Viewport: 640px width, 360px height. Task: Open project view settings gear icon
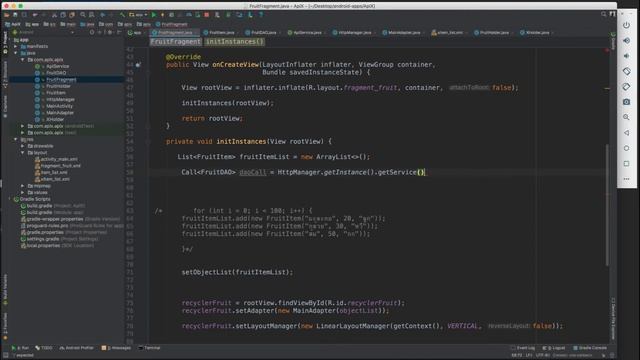coord(109,32)
